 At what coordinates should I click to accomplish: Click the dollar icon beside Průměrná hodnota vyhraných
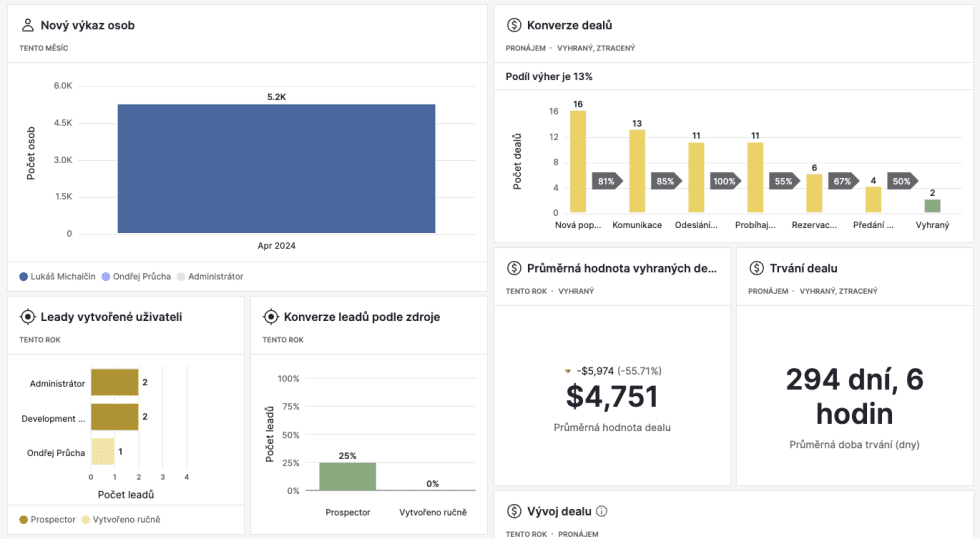tap(514, 268)
